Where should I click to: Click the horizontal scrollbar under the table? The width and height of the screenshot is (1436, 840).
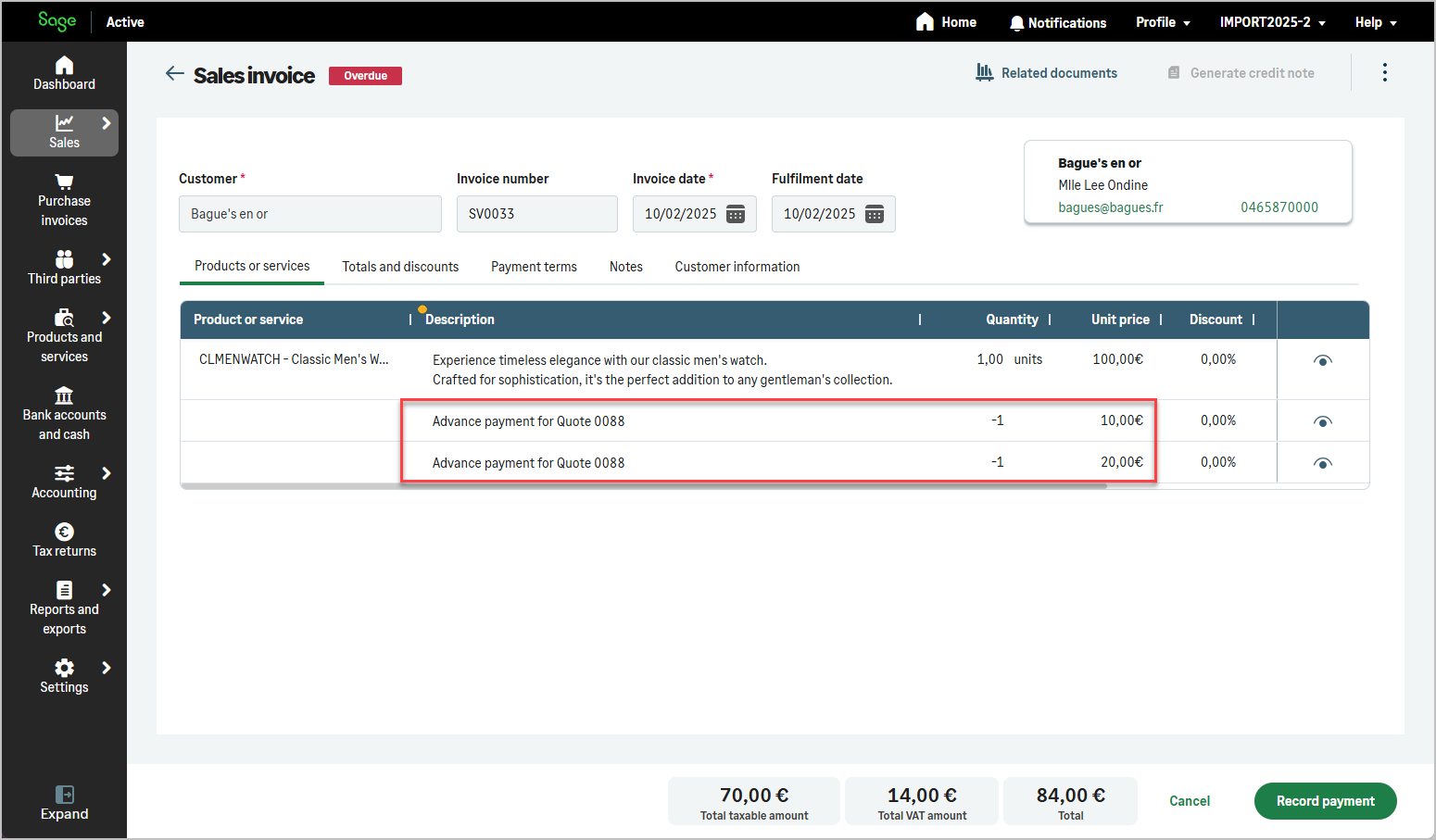click(x=644, y=485)
